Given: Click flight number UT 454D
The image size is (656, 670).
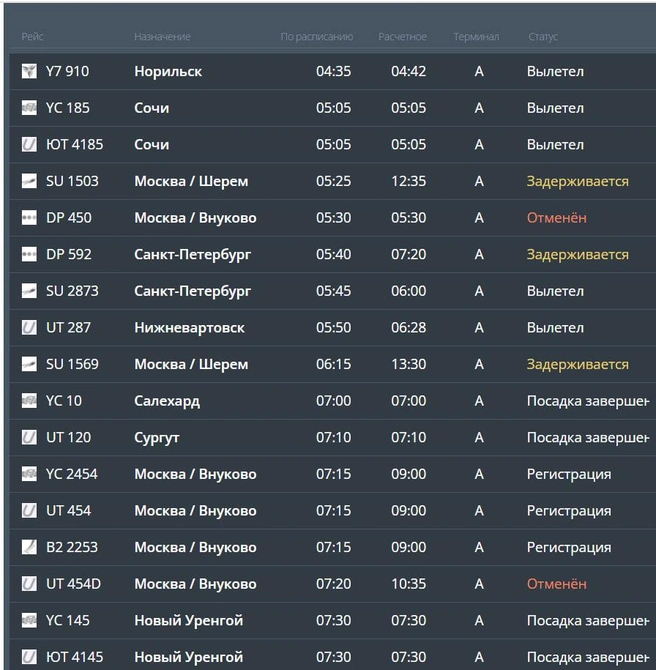Looking at the screenshot, I should tap(74, 584).
